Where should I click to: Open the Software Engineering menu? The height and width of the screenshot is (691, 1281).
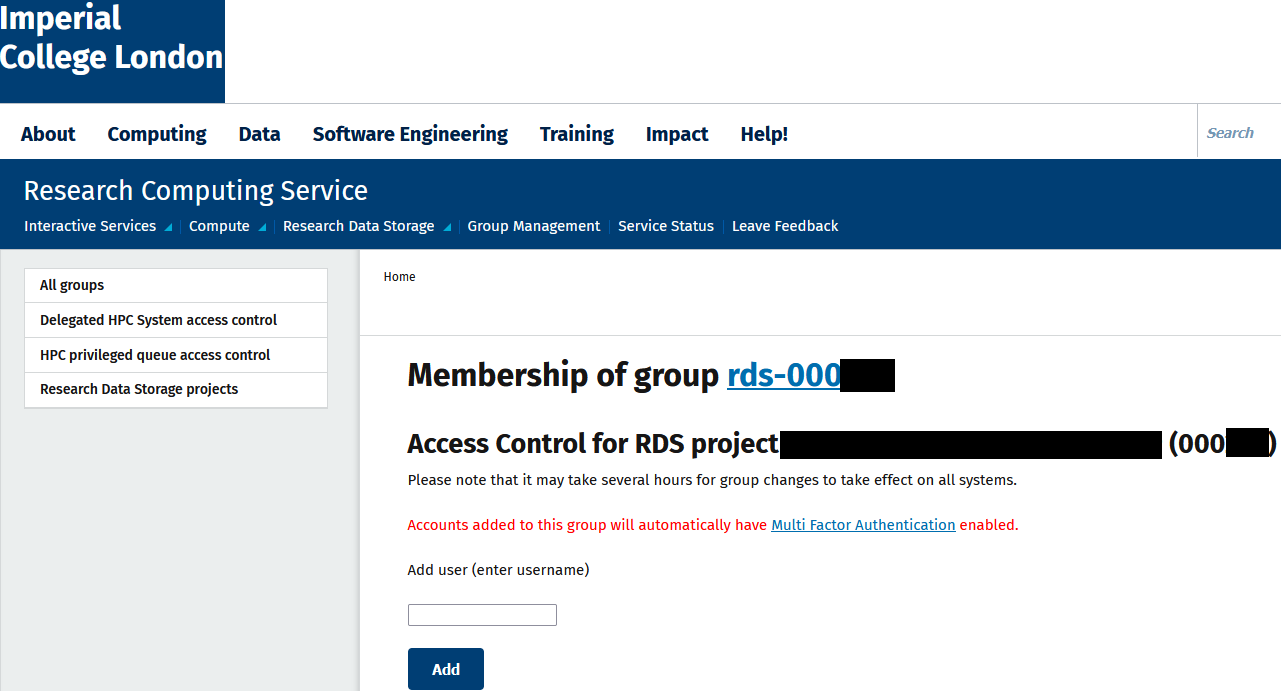(410, 134)
